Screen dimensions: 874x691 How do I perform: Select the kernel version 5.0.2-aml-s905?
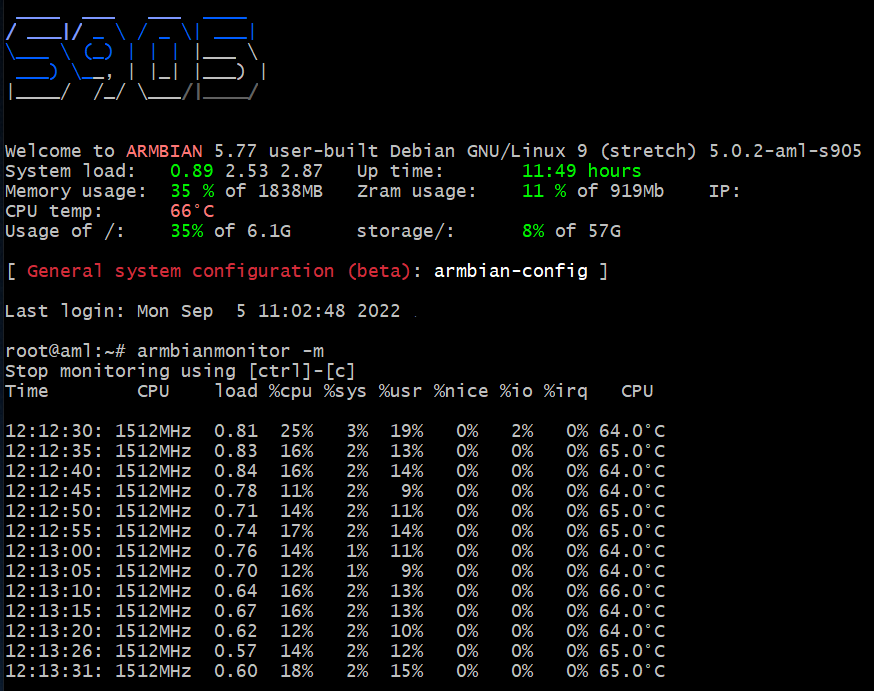pos(785,151)
